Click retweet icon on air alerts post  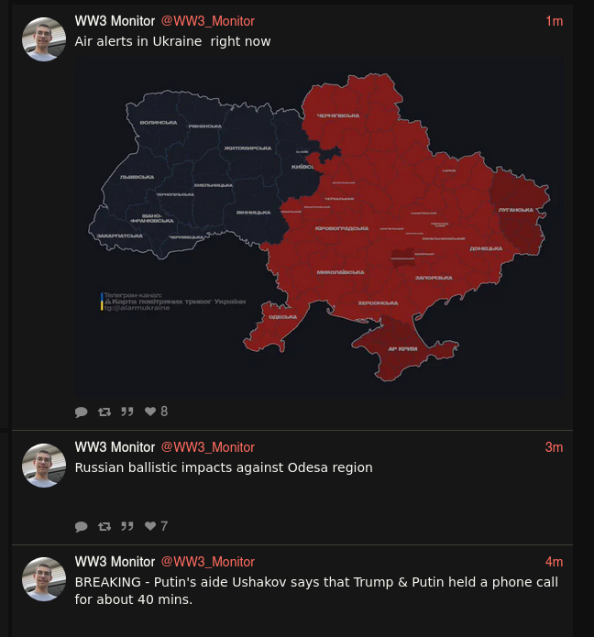pos(104,412)
